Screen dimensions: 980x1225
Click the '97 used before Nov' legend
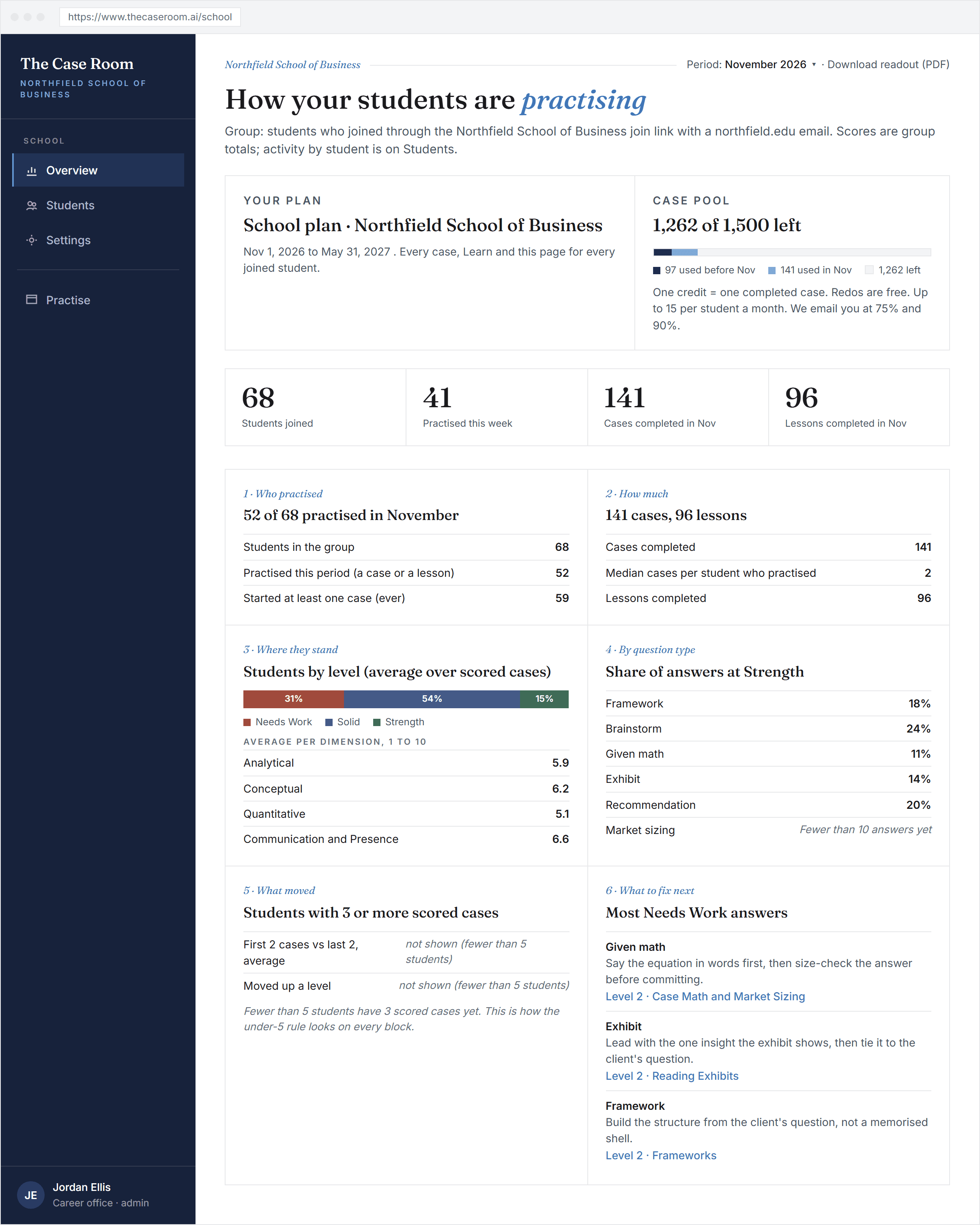705,270
